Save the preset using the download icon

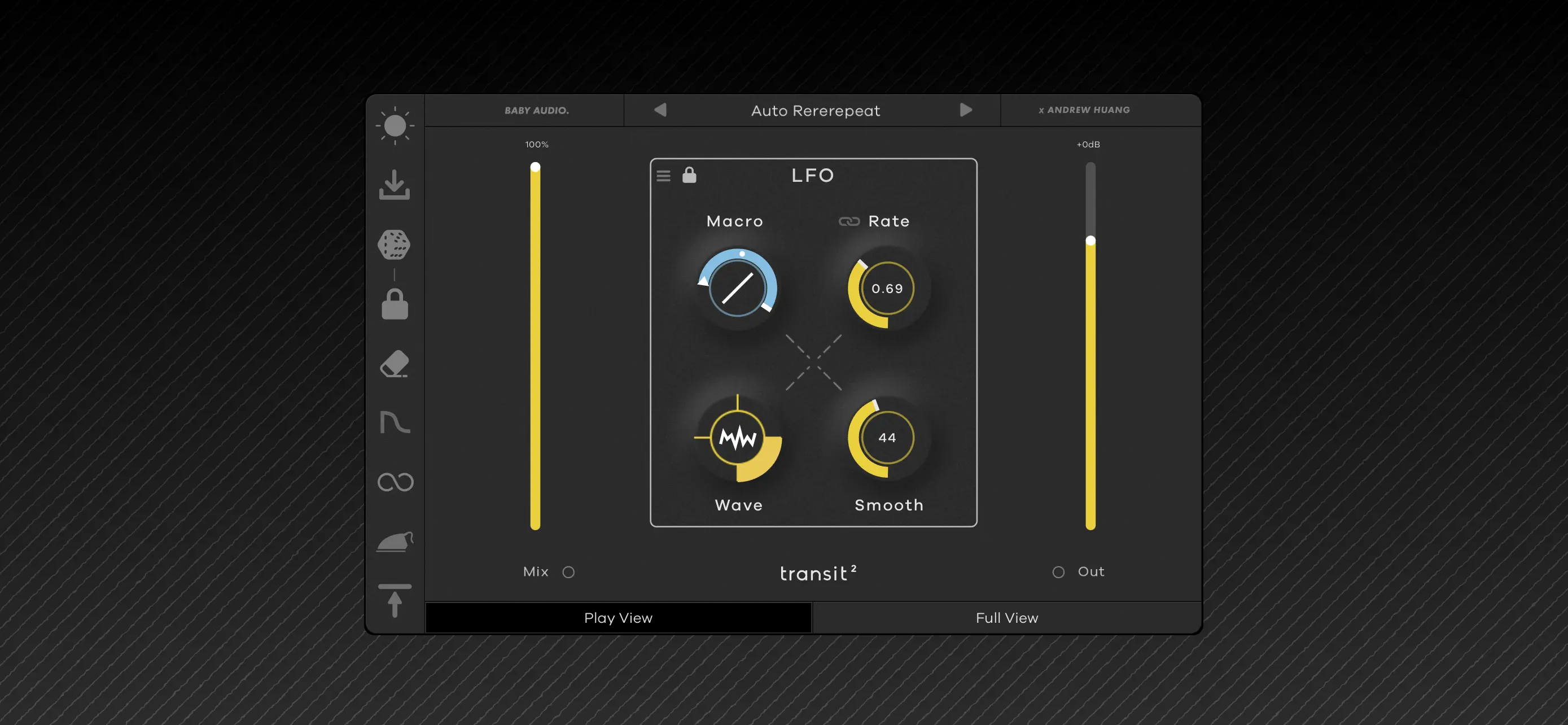pyautogui.click(x=395, y=186)
